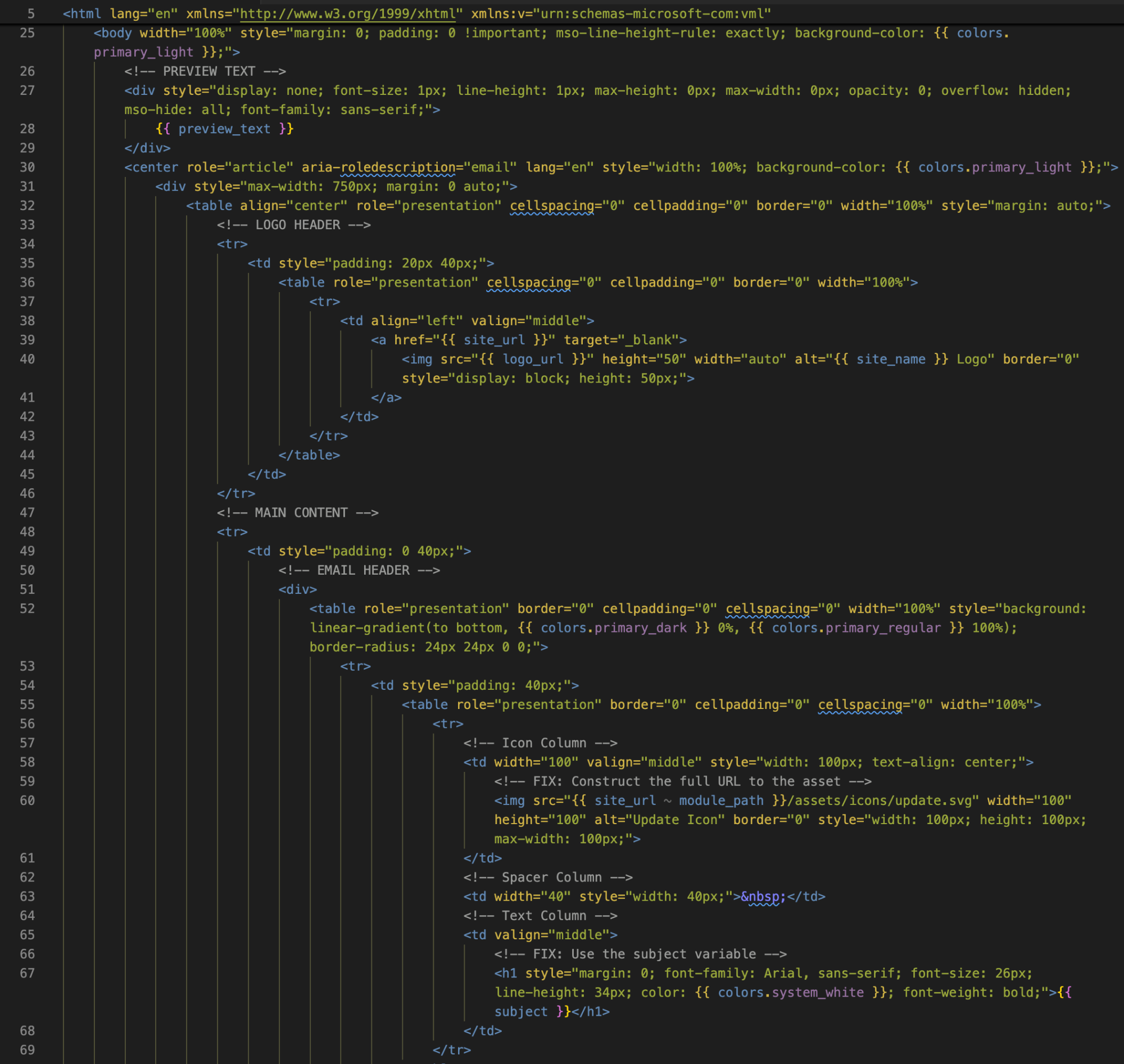The height and width of the screenshot is (1064, 1124).
Task: Click the Text Column comment
Action: 540,916
